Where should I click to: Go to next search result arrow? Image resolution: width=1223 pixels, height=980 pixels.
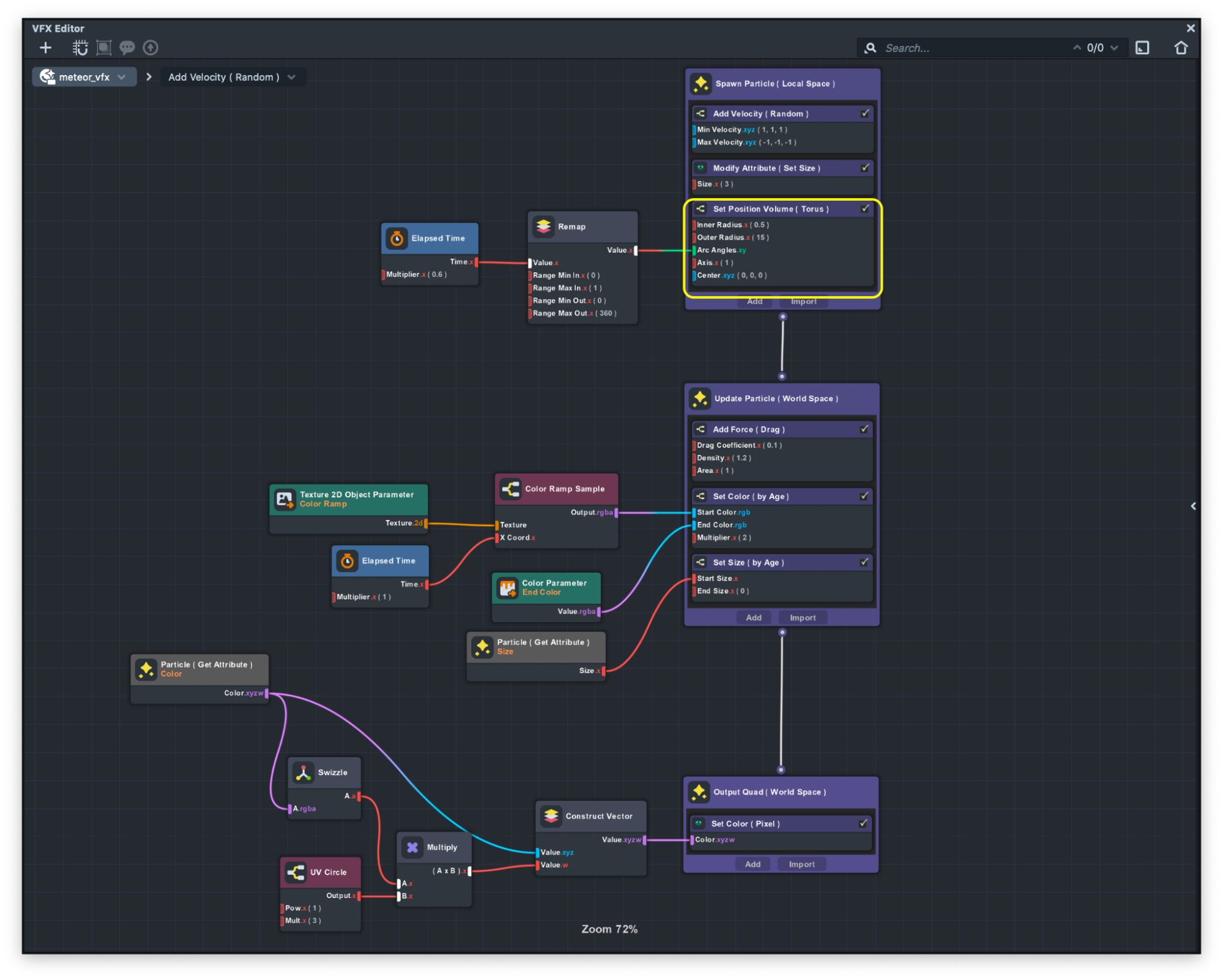1114,48
